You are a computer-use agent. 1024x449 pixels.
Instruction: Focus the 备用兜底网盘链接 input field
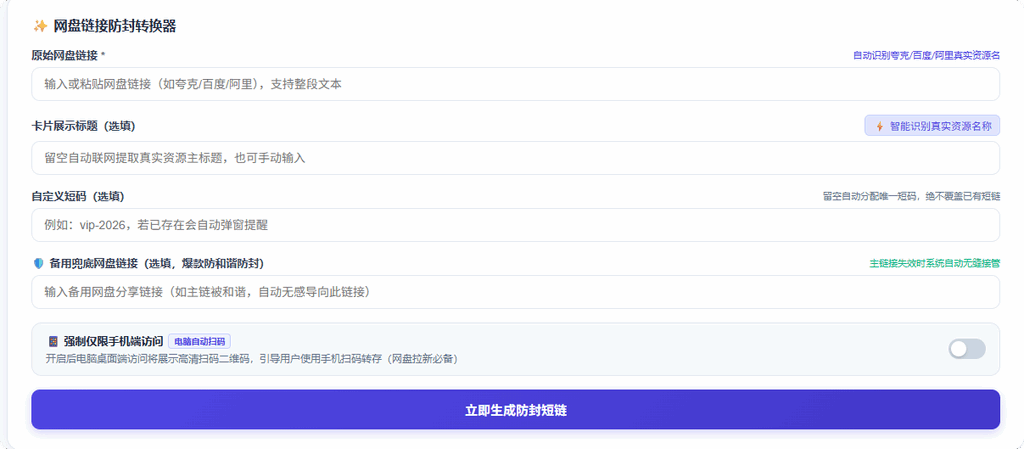(515, 292)
